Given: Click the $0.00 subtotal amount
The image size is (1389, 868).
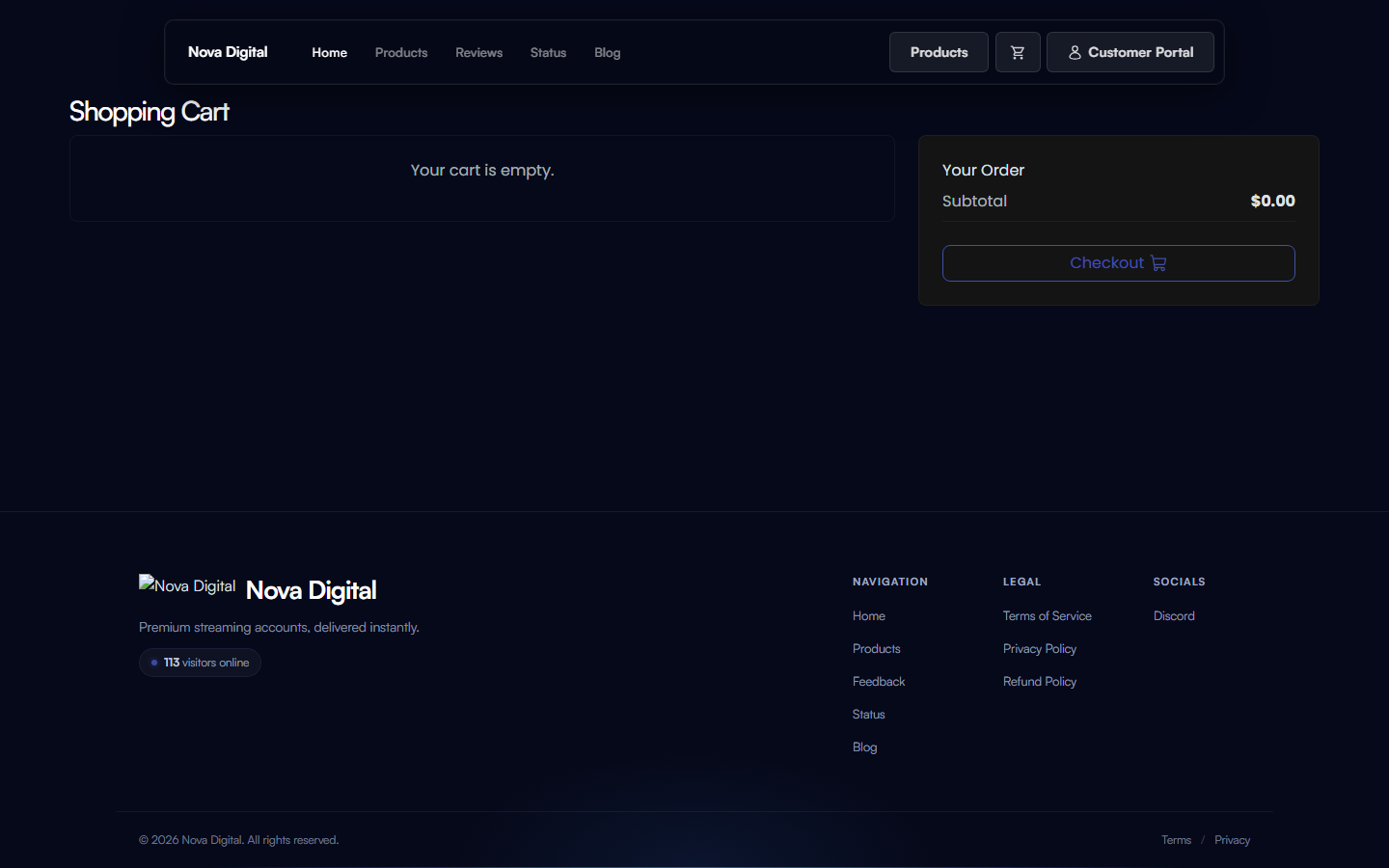Looking at the screenshot, I should point(1272,201).
